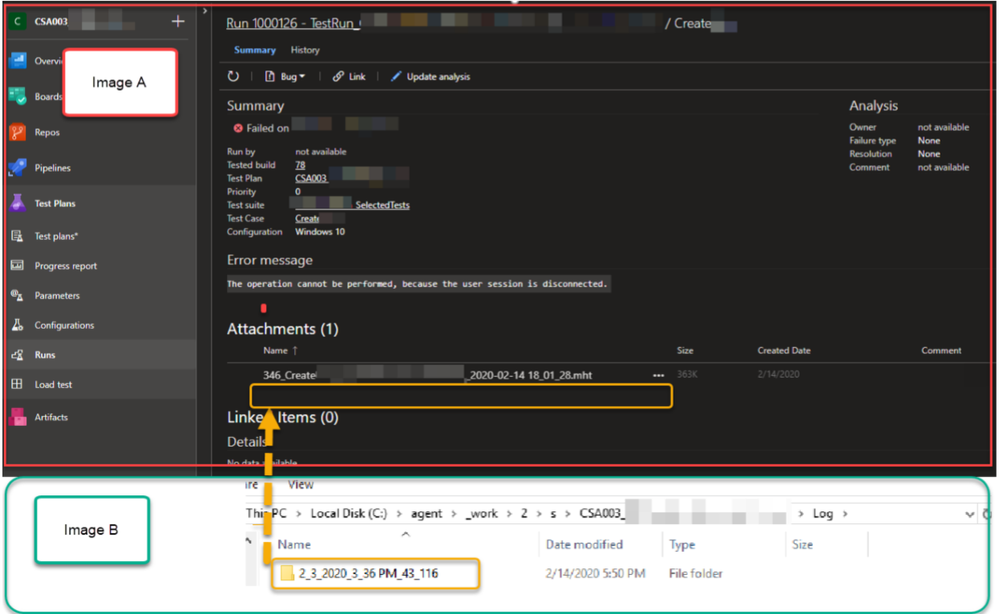The height and width of the screenshot is (614, 999).
Task: Select the Test Plans flask icon
Action: (18, 203)
